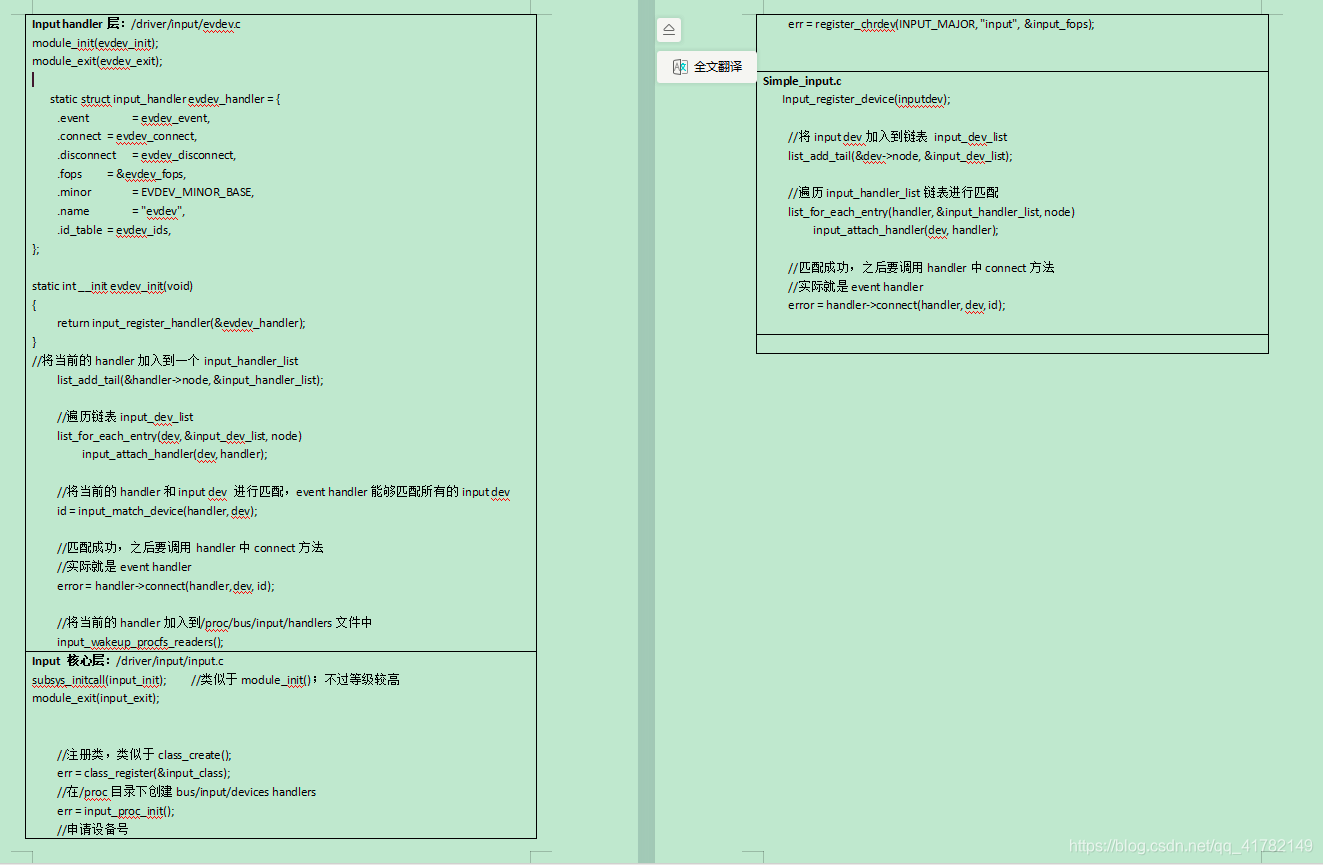
Task: Click the ".fops = &evdev_fops," line
Action: point(121,174)
